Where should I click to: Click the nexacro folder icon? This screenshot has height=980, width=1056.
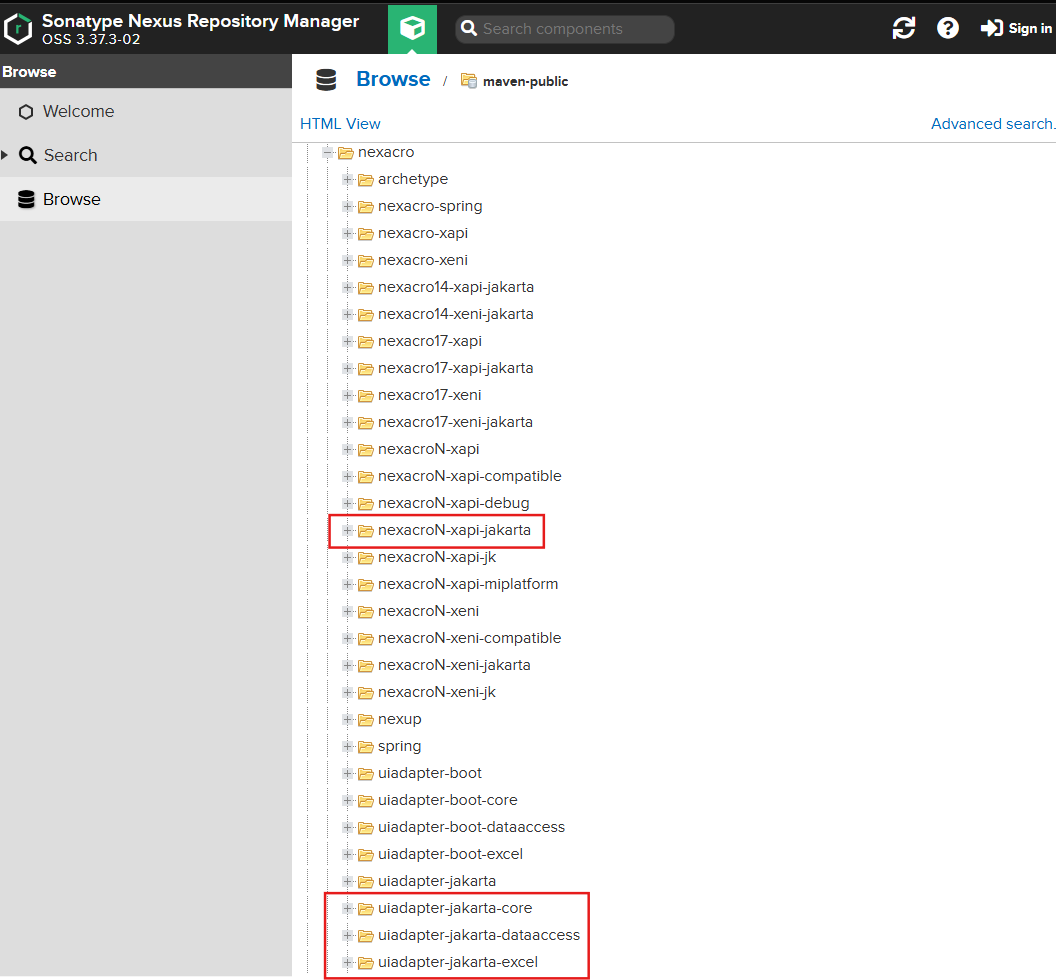tap(346, 153)
